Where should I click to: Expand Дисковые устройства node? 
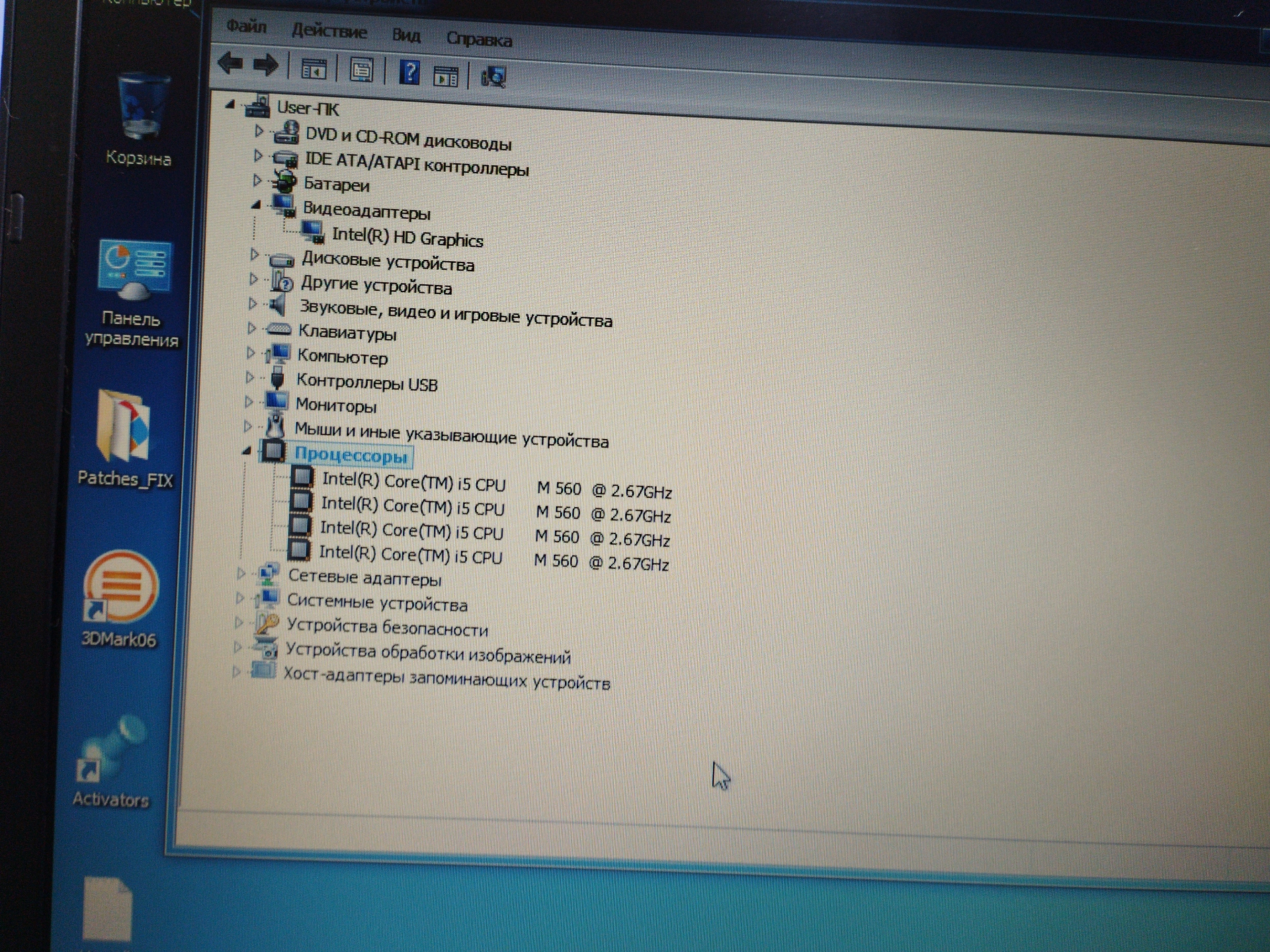[255, 255]
